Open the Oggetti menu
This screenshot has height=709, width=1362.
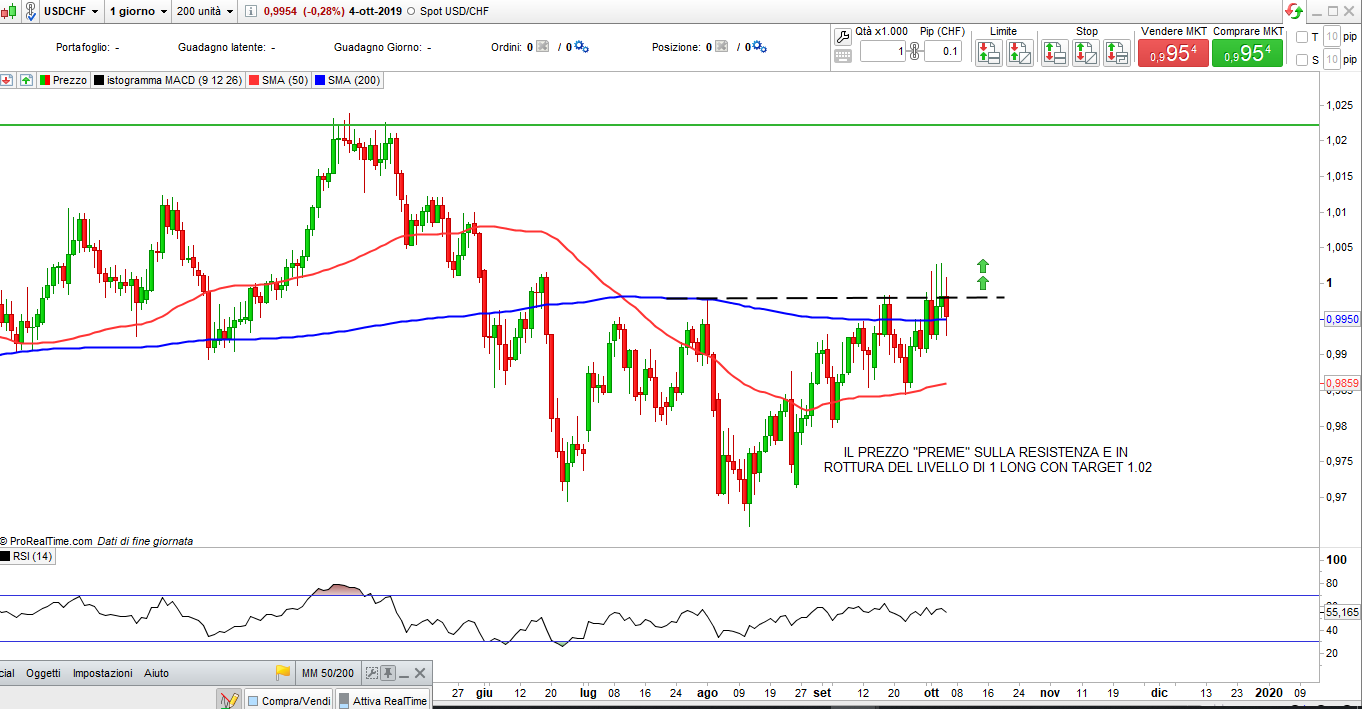[43, 673]
